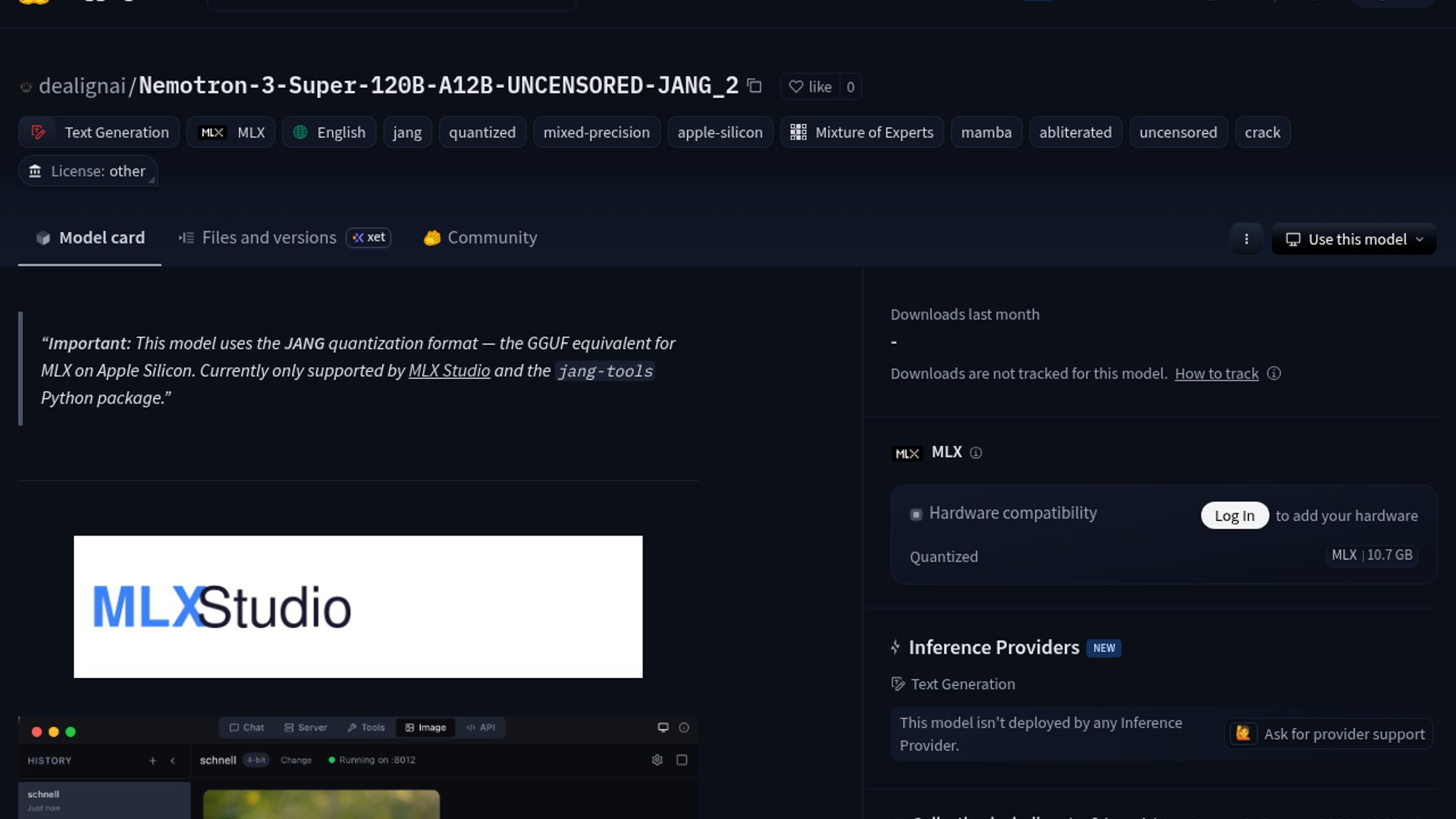This screenshot has width=1456, height=819.
Task: Click the like heart button
Action: click(x=810, y=86)
